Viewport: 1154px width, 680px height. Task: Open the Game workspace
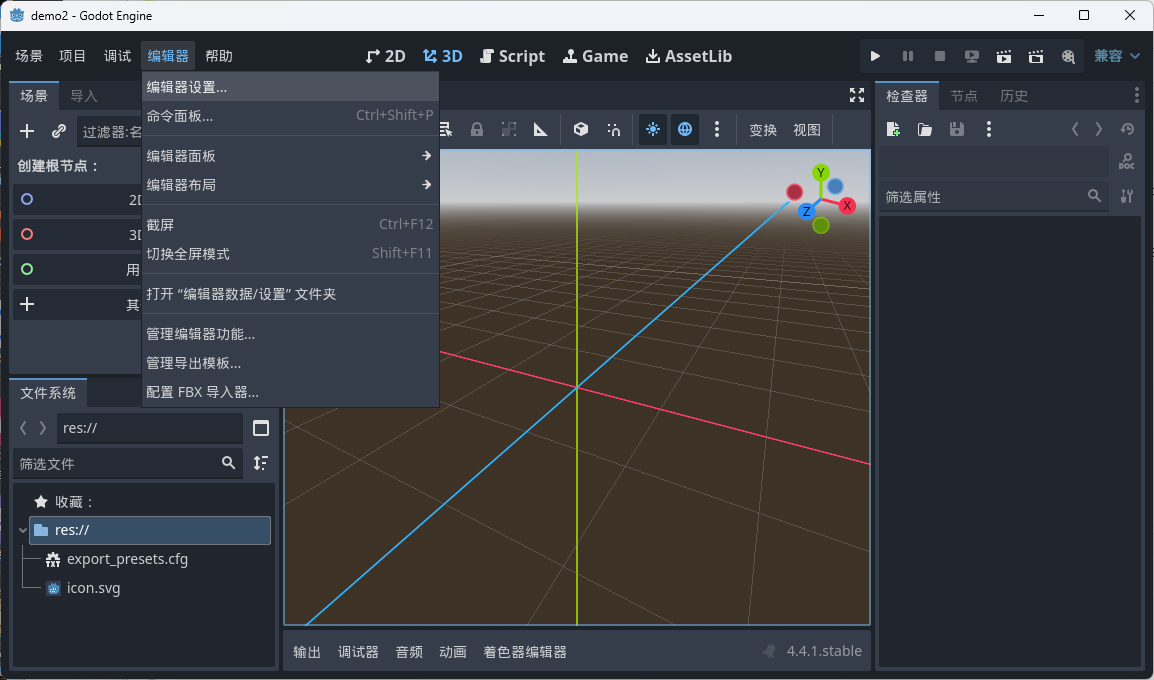click(595, 56)
